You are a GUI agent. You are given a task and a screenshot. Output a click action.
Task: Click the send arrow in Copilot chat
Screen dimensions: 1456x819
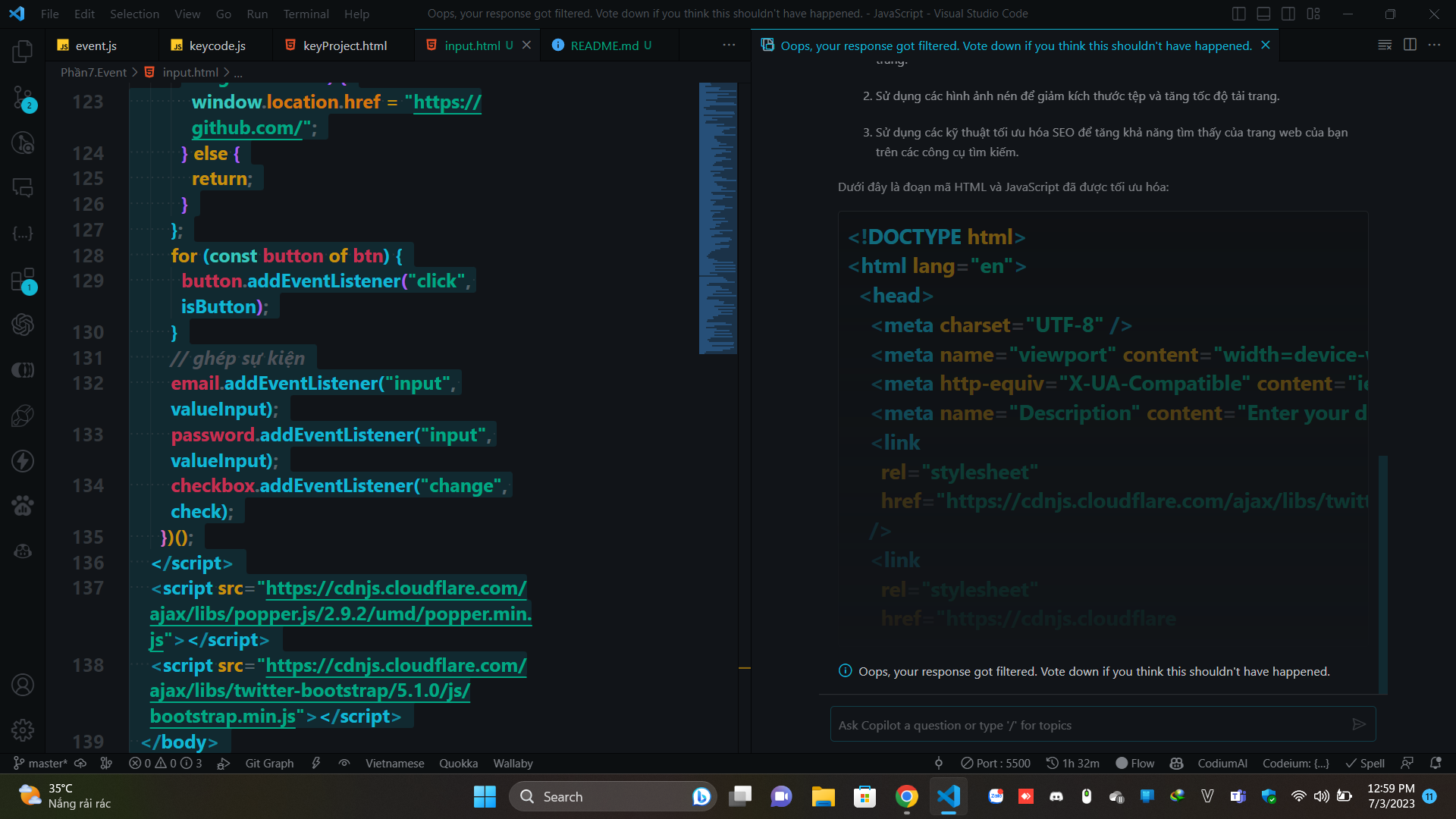click(x=1359, y=725)
